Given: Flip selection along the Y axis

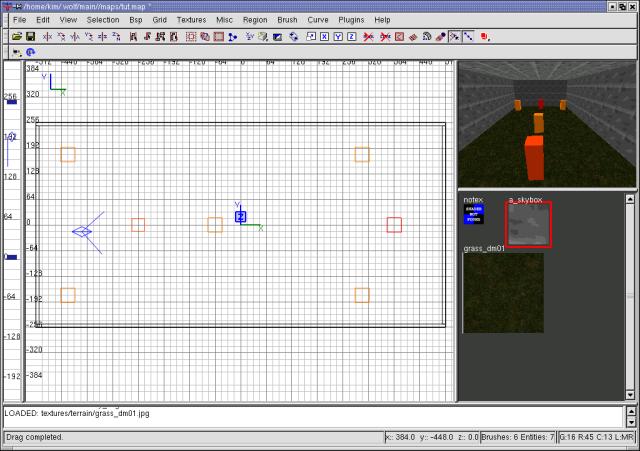Looking at the screenshot, I should [75, 37].
